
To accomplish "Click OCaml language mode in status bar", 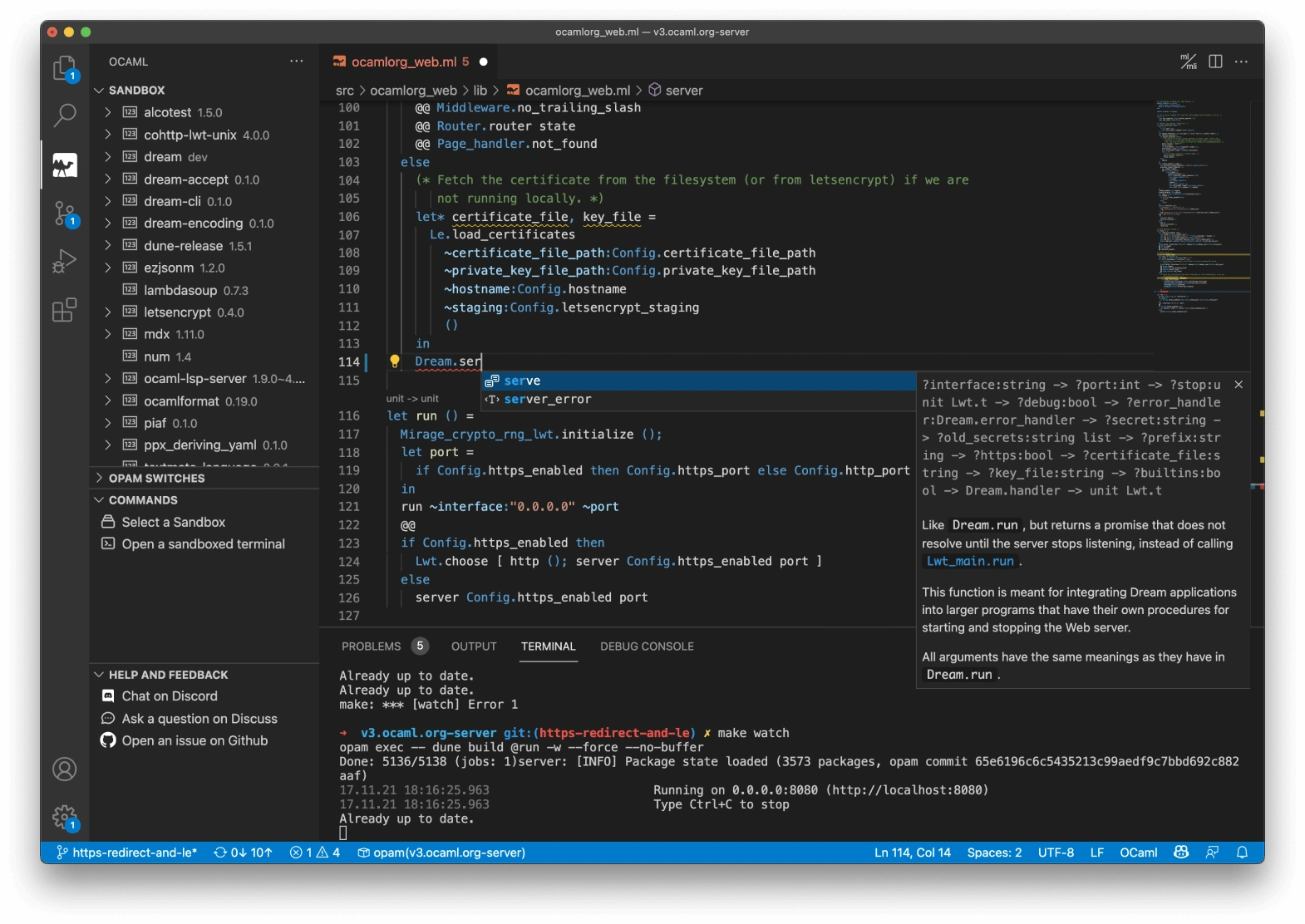I will click(1138, 853).
